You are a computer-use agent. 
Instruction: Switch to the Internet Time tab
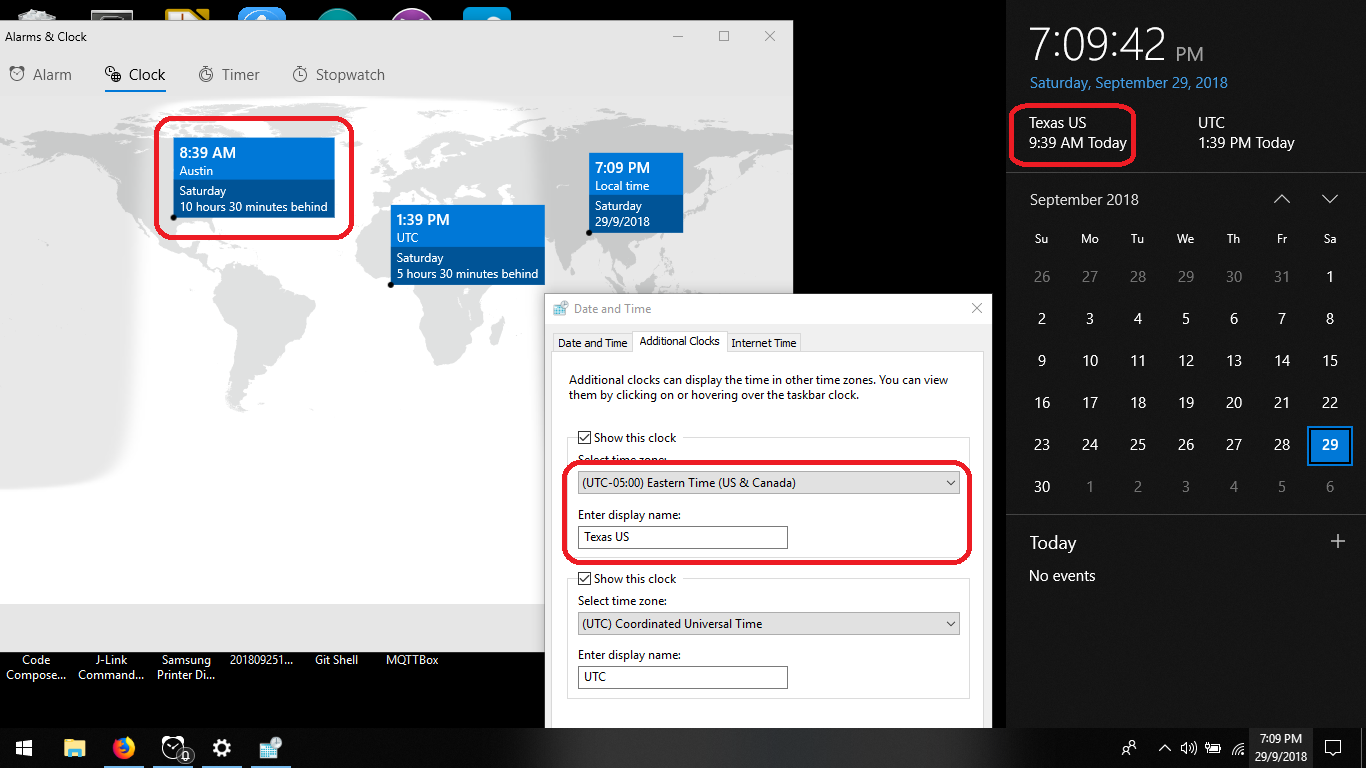click(x=763, y=342)
